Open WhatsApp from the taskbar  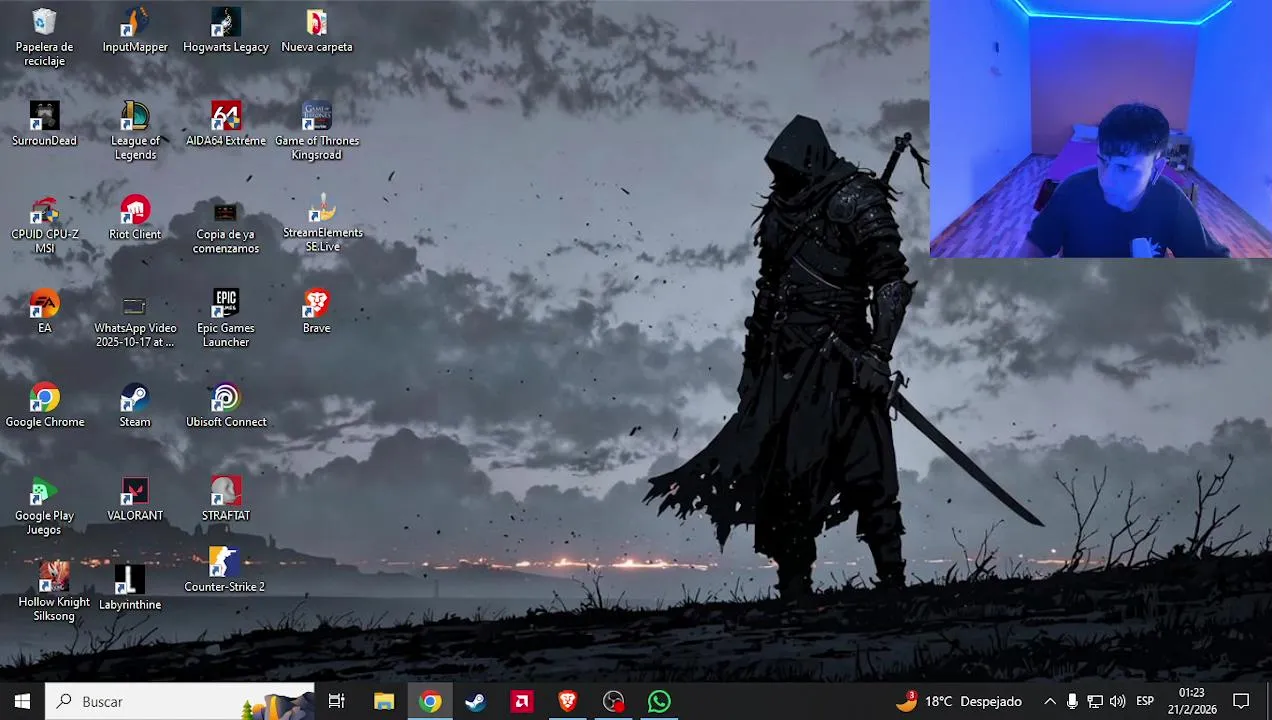click(659, 702)
